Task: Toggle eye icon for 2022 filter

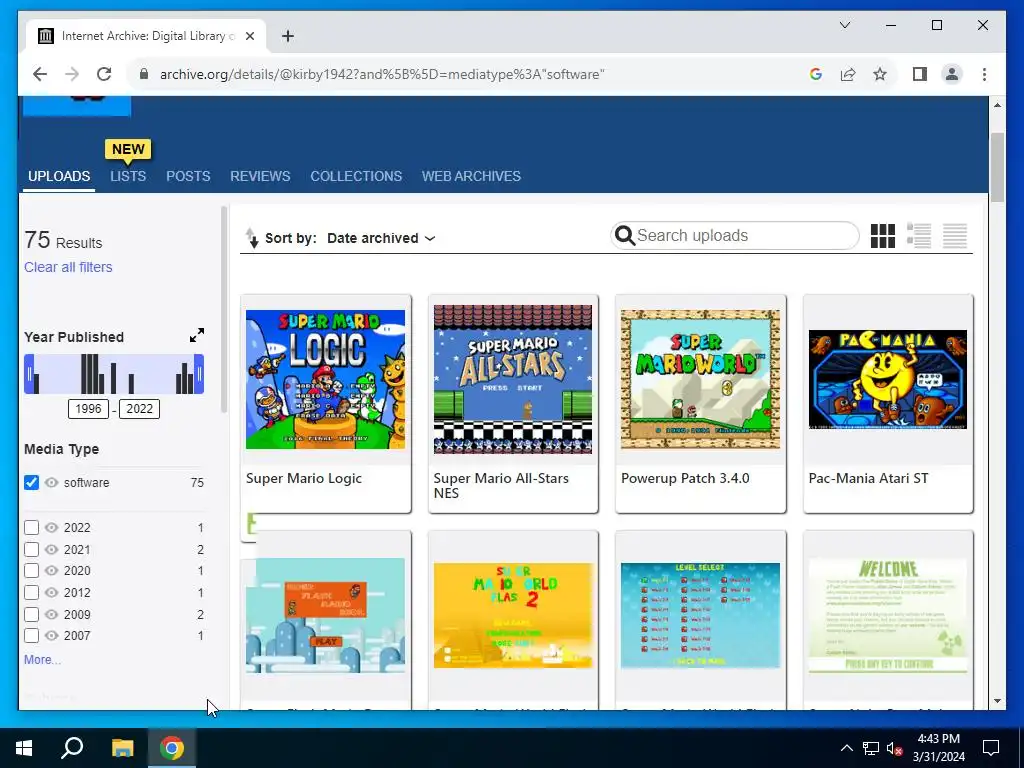Action: (x=52, y=528)
